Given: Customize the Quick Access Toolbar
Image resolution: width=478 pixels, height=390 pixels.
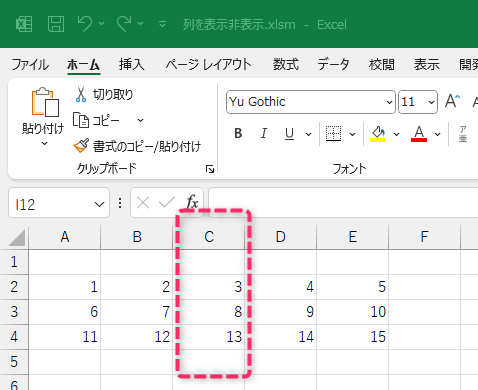Looking at the screenshot, I should (x=162, y=24).
